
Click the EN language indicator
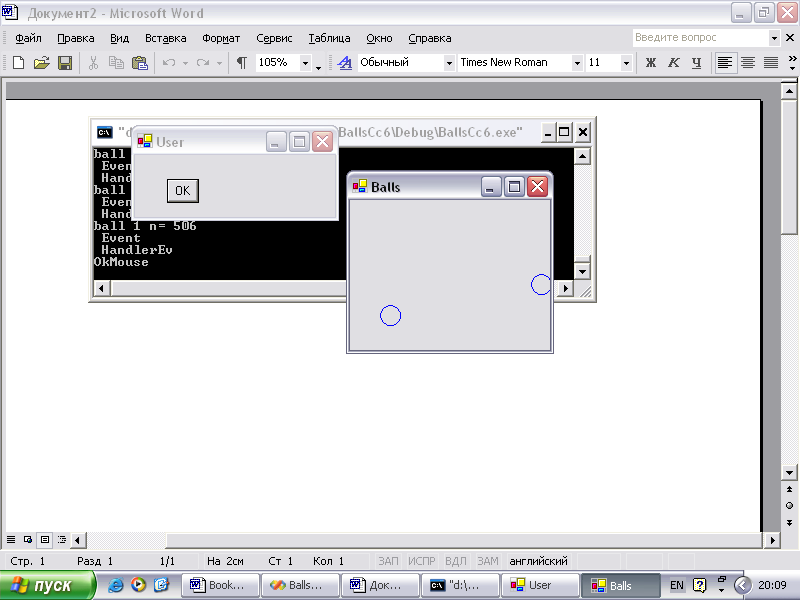677,585
